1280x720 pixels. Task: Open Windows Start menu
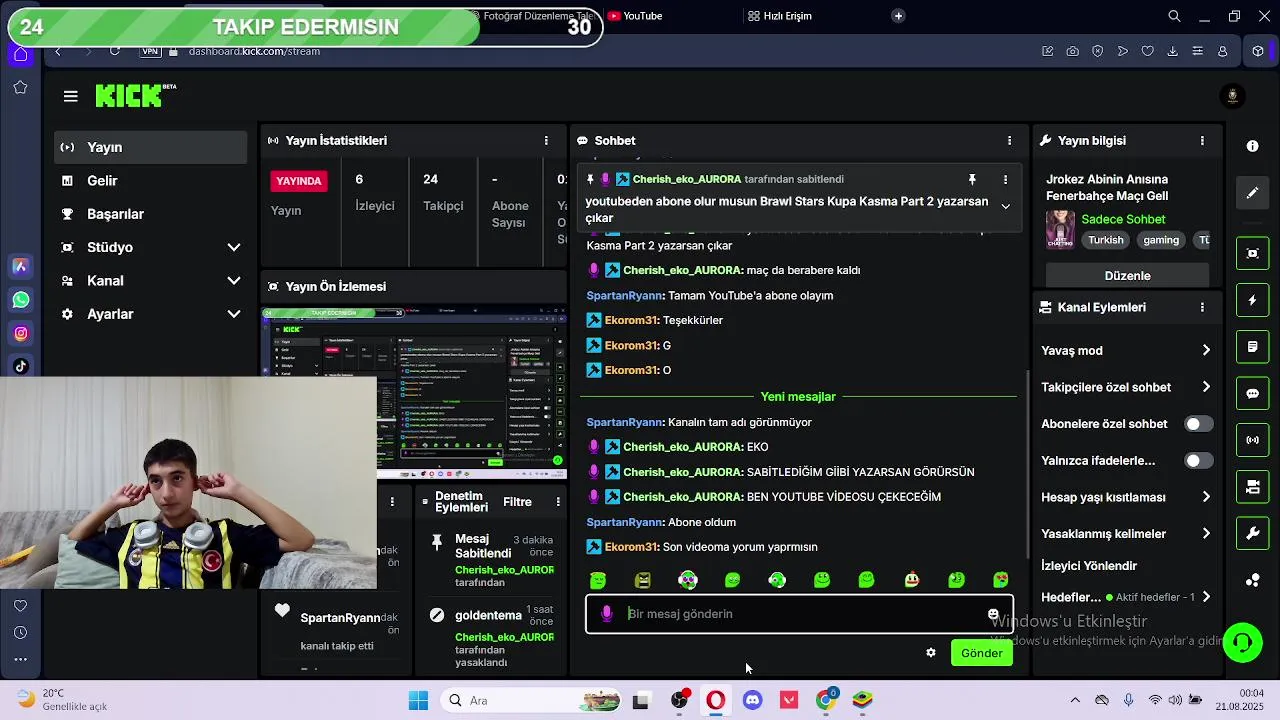pos(418,700)
